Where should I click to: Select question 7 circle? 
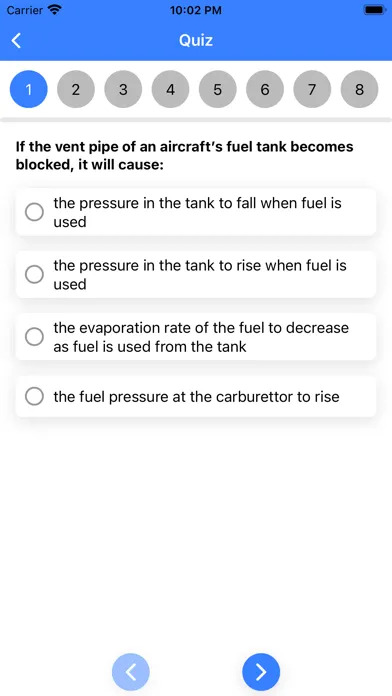coord(312,89)
